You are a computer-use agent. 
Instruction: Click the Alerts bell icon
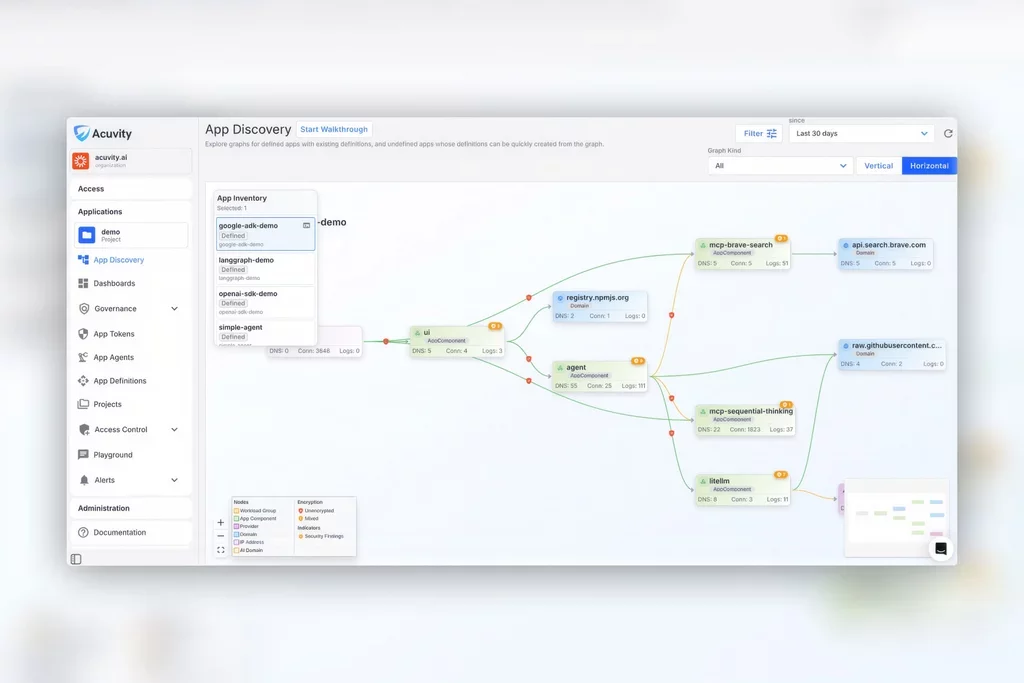click(84, 480)
